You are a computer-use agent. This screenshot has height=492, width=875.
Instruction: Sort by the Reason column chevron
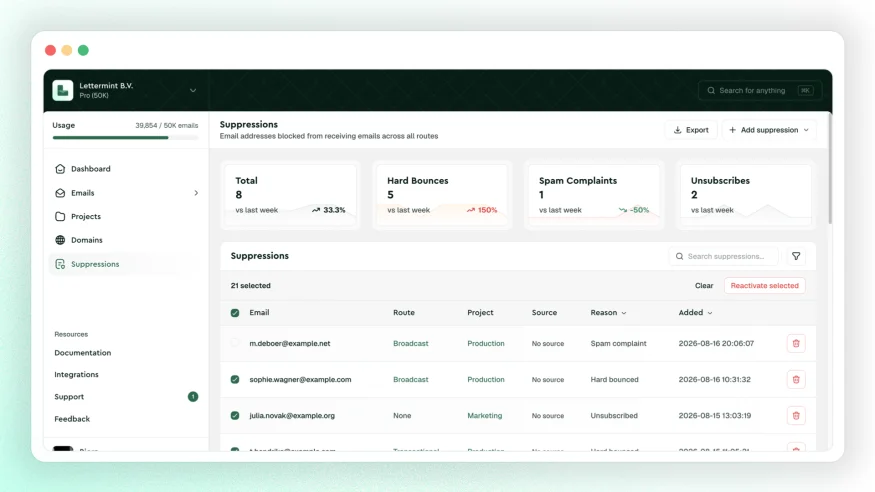pyautogui.click(x=624, y=313)
